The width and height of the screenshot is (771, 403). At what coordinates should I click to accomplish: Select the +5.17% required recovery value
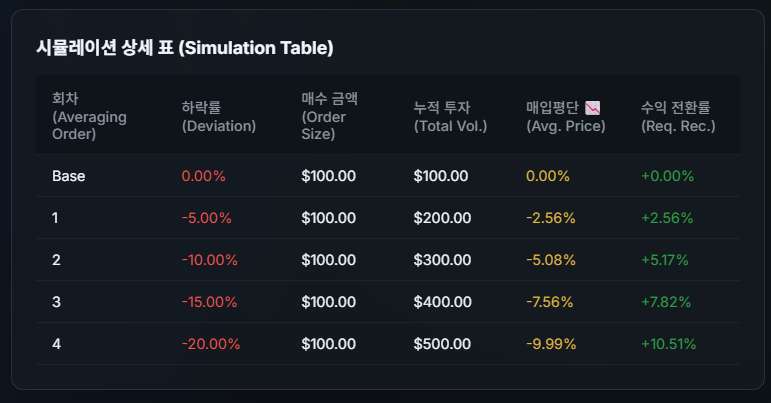coord(667,260)
